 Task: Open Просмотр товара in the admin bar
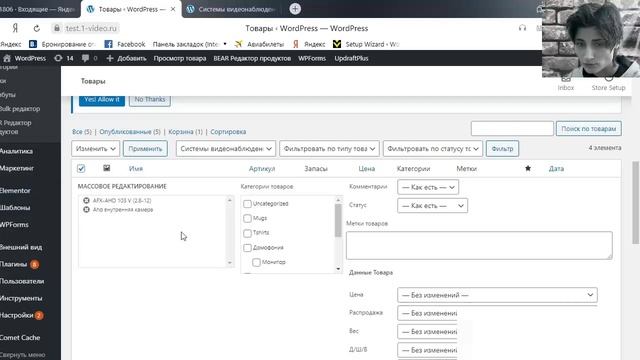click(x=180, y=58)
